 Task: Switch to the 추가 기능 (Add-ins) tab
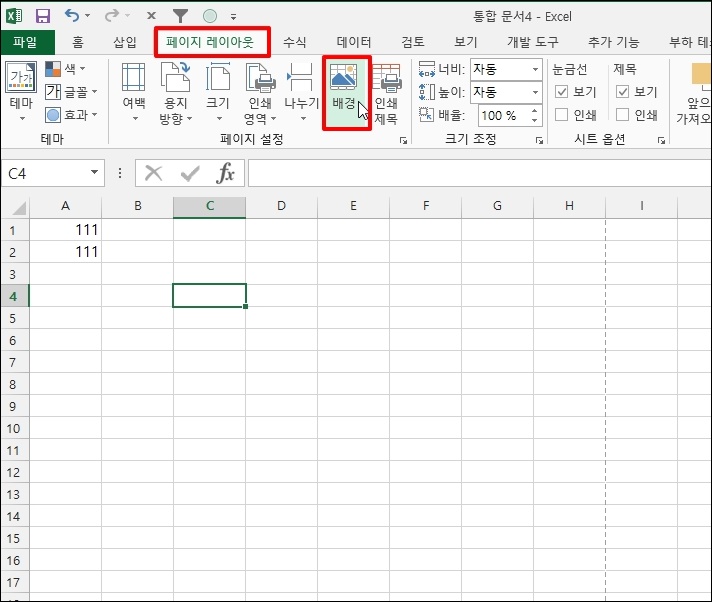coord(613,42)
